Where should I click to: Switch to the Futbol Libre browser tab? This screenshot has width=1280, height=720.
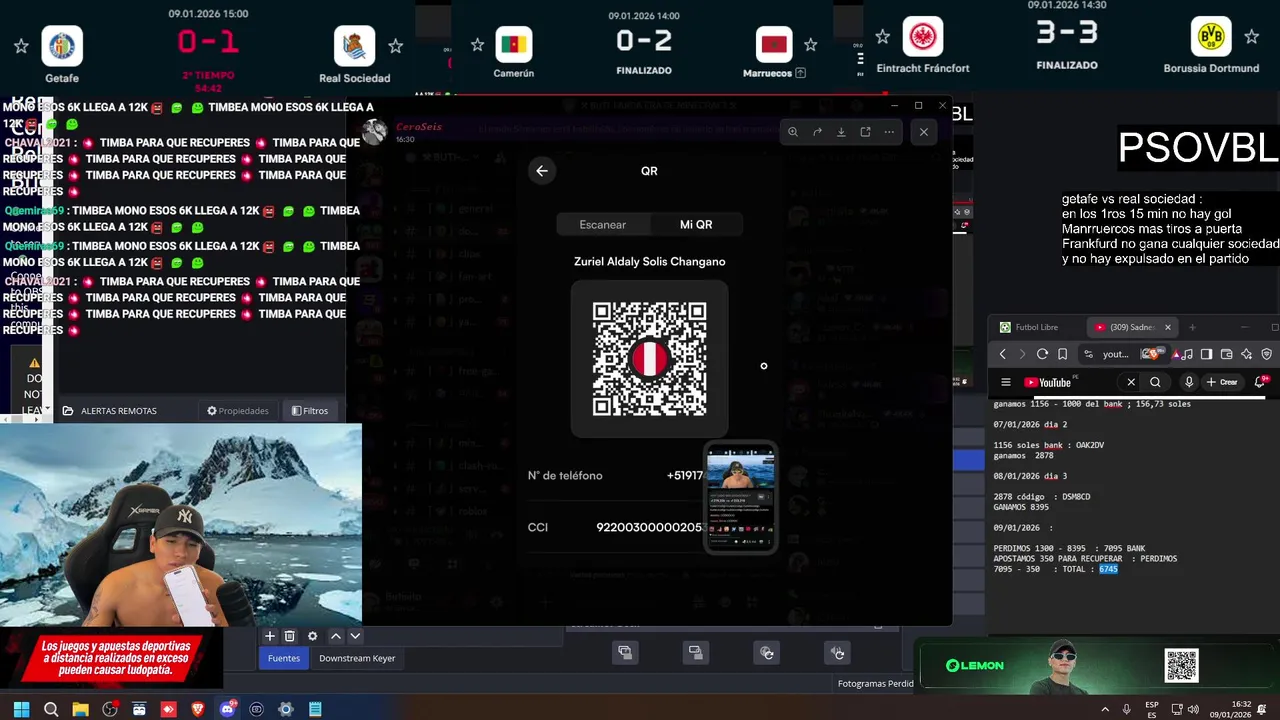[x=1036, y=327]
